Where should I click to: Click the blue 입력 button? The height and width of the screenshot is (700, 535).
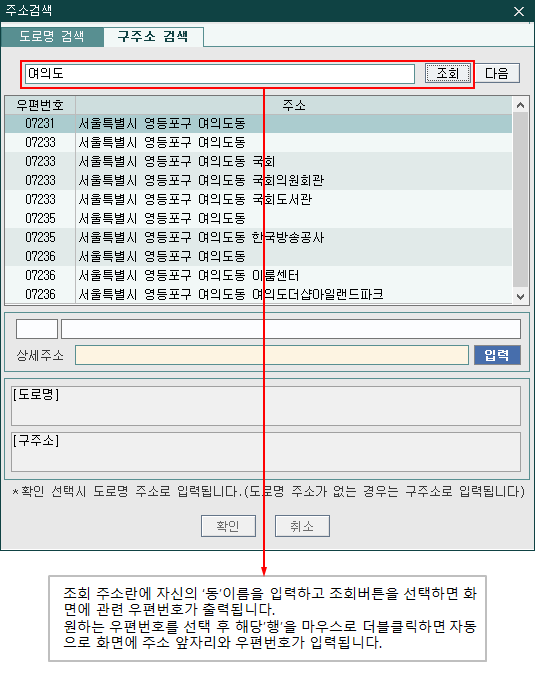pyautogui.click(x=497, y=355)
